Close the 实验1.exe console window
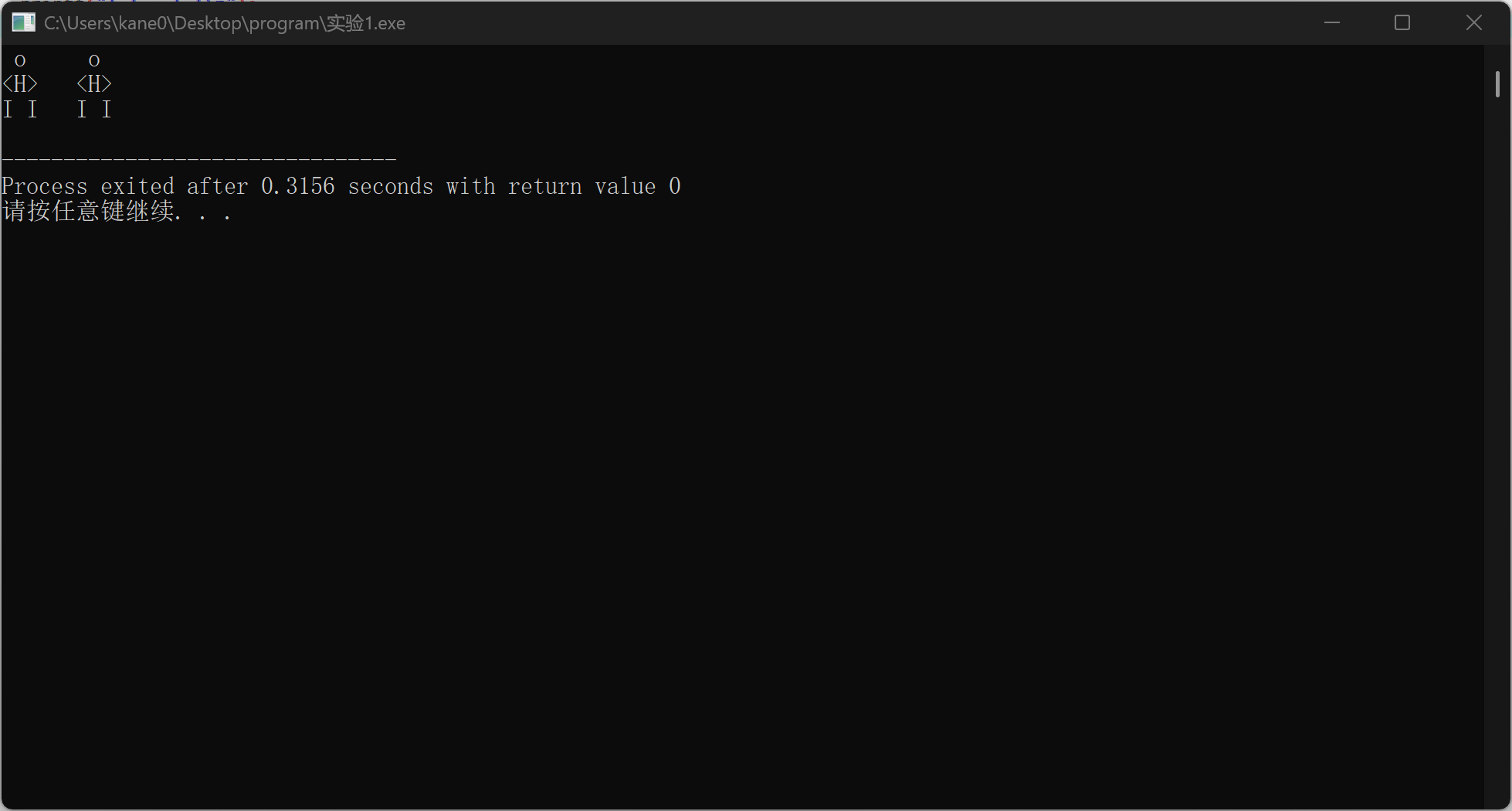Image resolution: width=1512 pixels, height=811 pixels. [1473, 22]
